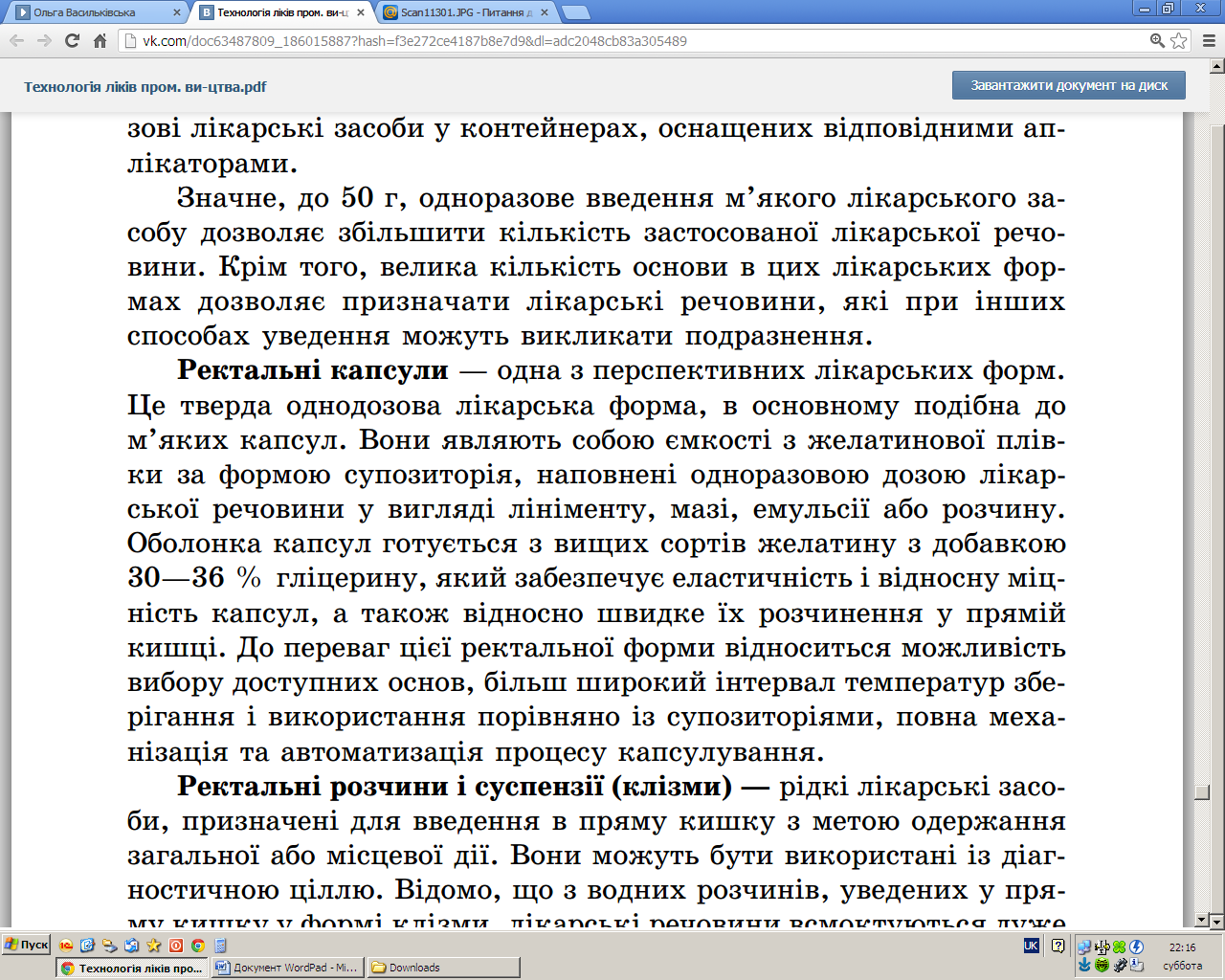Click the help question mark tray icon
This screenshot has height=980, width=1225.
click(x=1058, y=946)
